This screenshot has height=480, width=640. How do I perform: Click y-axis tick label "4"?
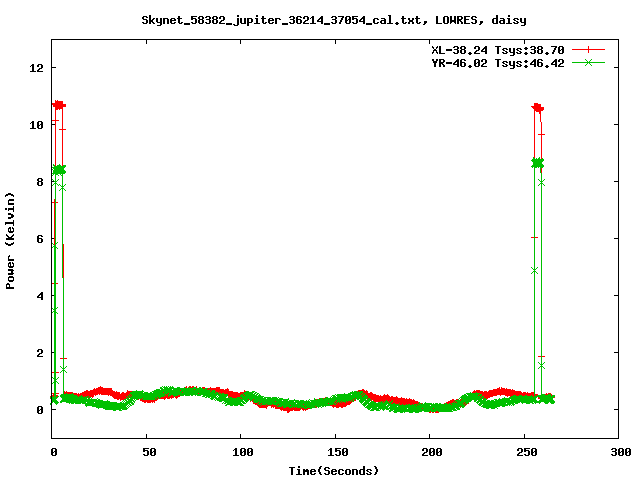click(x=40, y=296)
